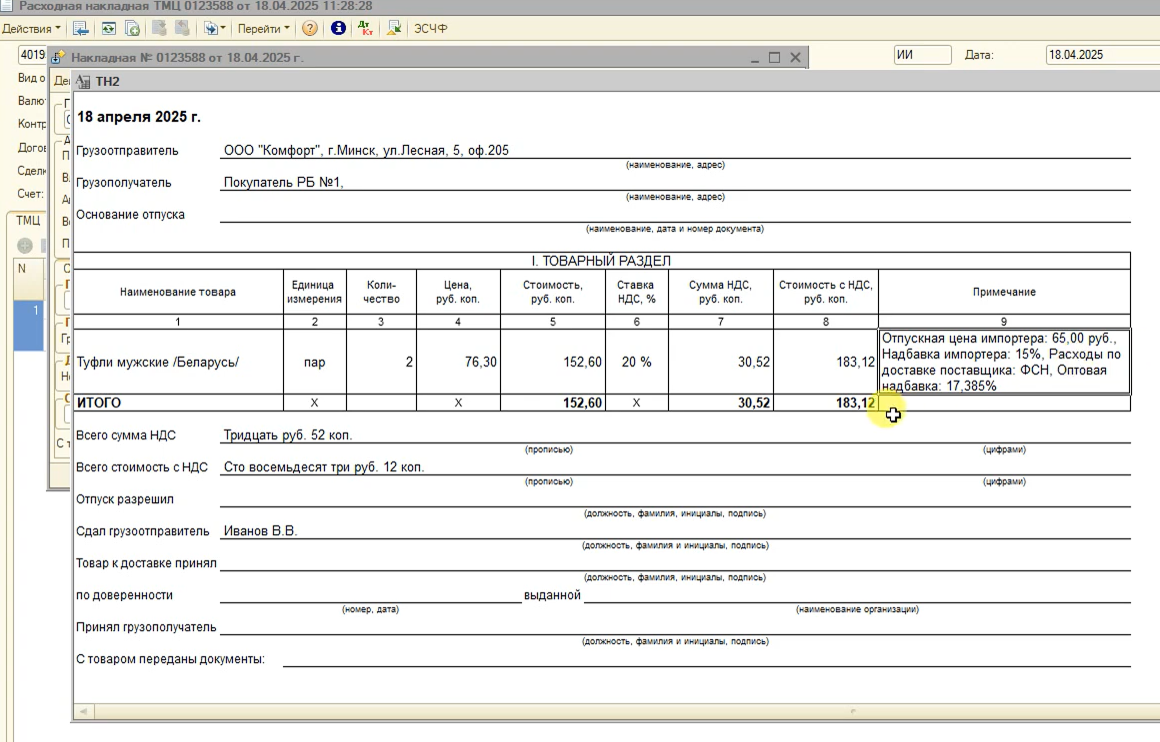Click the blue info icon
The width and height of the screenshot is (1160, 742).
(x=338, y=29)
